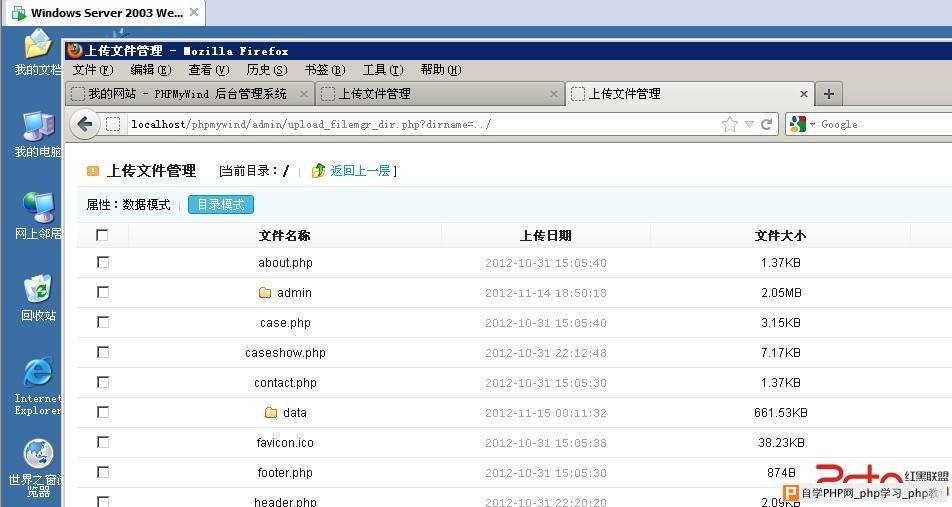The width and height of the screenshot is (952, 507).
Task: Click the file name about.php
Action: click(285, 263)
